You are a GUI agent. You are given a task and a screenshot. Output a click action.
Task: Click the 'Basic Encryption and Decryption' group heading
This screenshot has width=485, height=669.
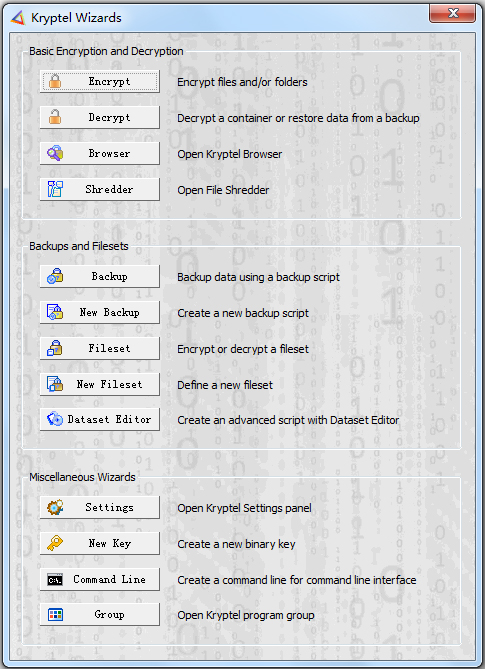(x=106, y=51)
